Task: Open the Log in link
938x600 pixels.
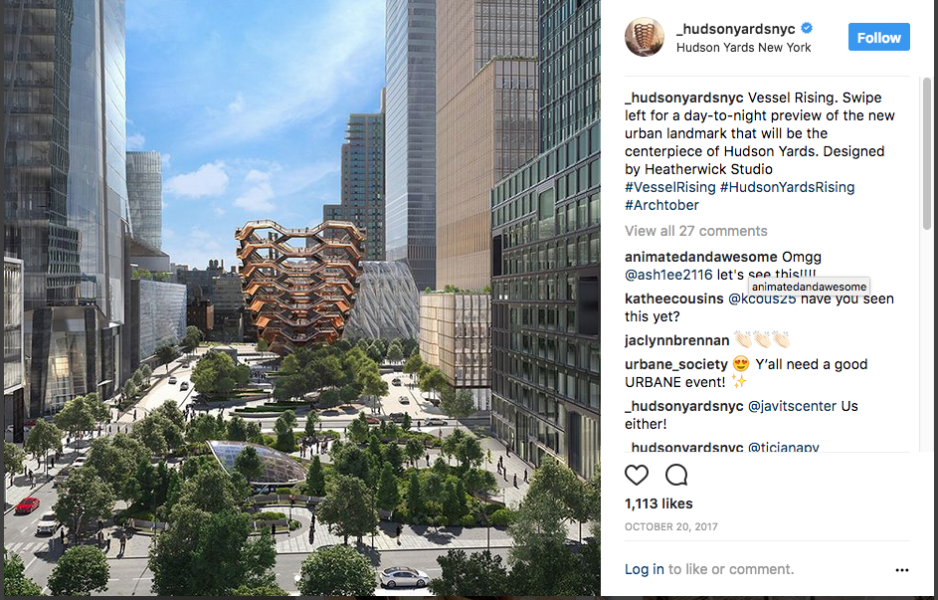Action: click(644, 569)
